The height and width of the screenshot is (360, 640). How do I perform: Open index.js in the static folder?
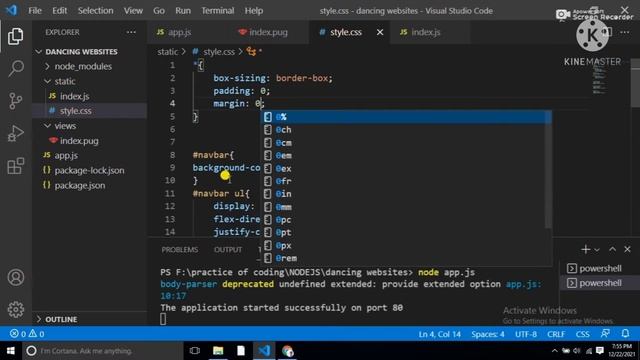tap(74, 96)
